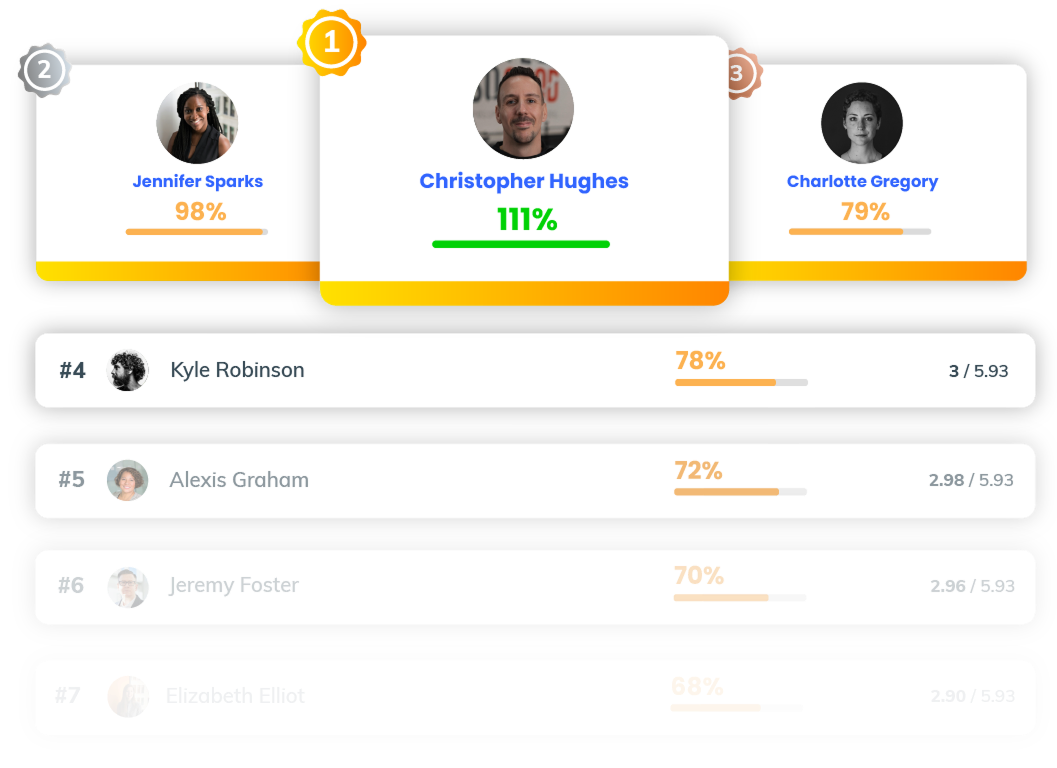Select Charlotte Gregory's name
This screenshot has width=1057, height=768.
click(x=862, y=181)
